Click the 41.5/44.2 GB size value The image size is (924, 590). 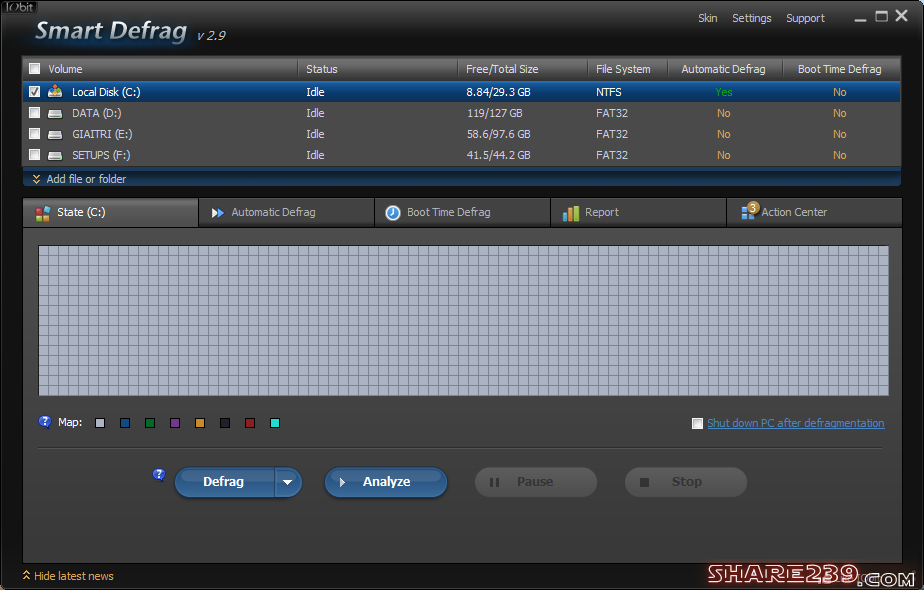499,155
